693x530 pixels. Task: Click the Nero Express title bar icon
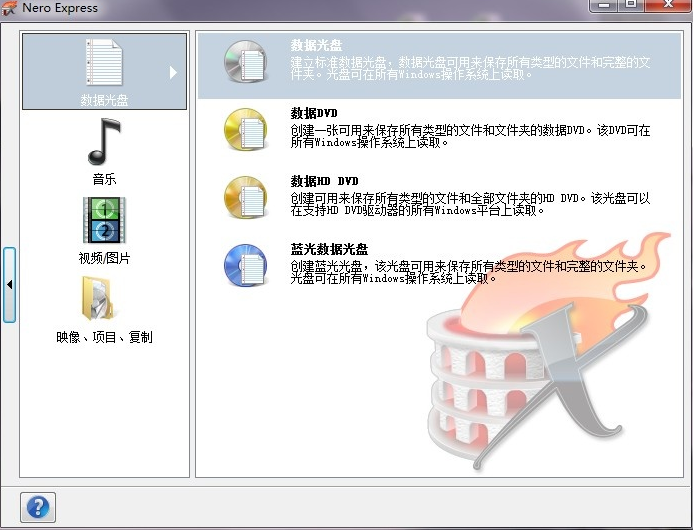(10, 8)
